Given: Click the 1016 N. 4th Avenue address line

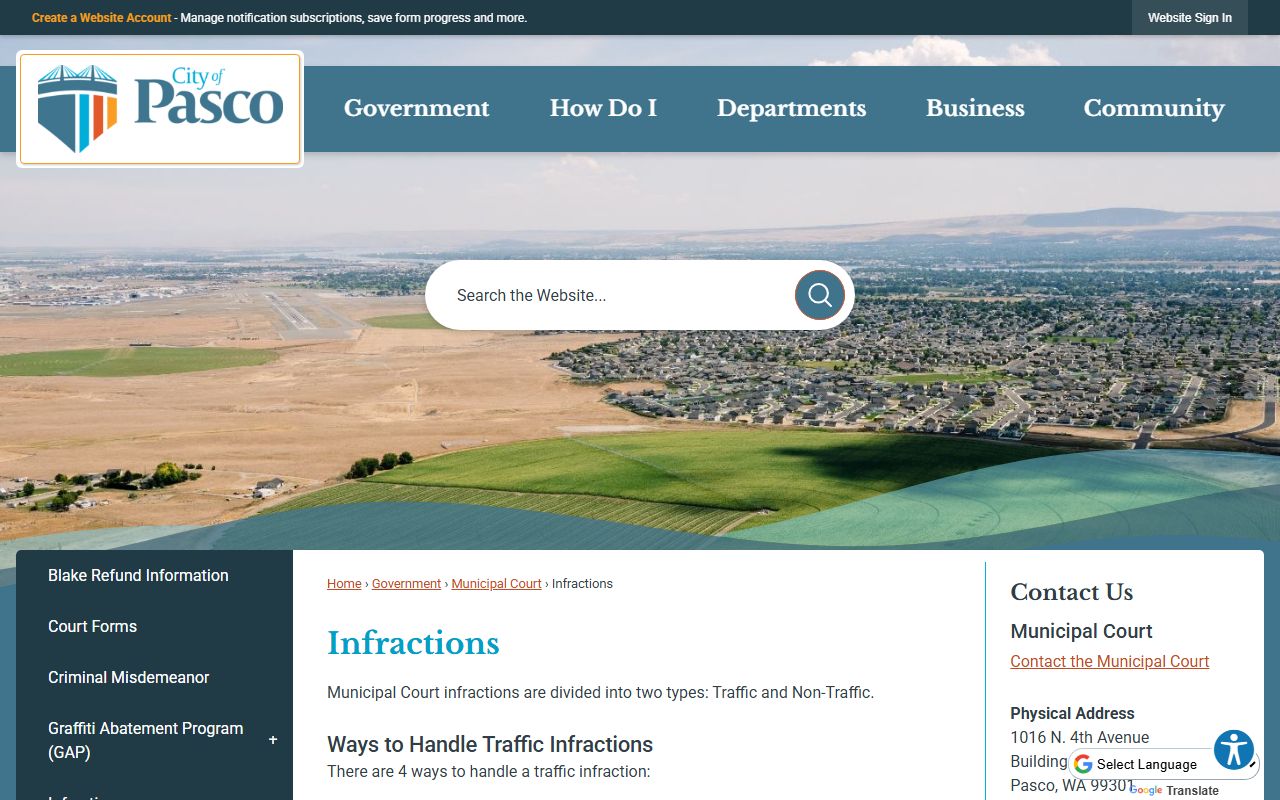Looking at the screenshot, I should tap(1080, 737).
